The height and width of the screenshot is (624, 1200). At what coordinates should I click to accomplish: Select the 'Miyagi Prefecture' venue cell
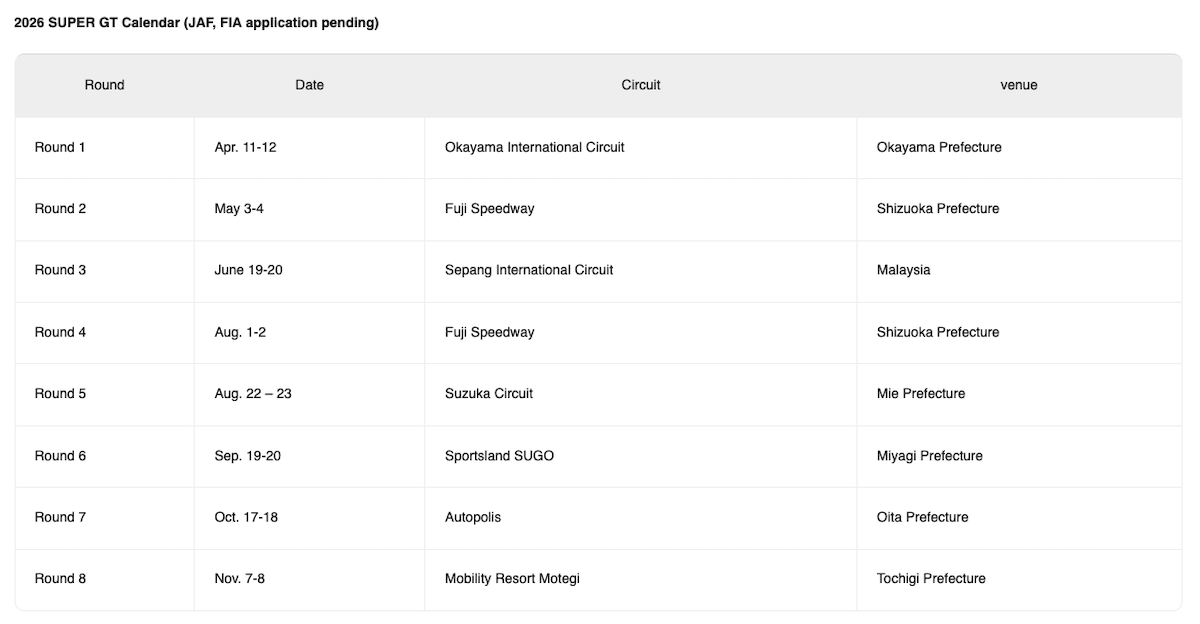point(1019,456)
